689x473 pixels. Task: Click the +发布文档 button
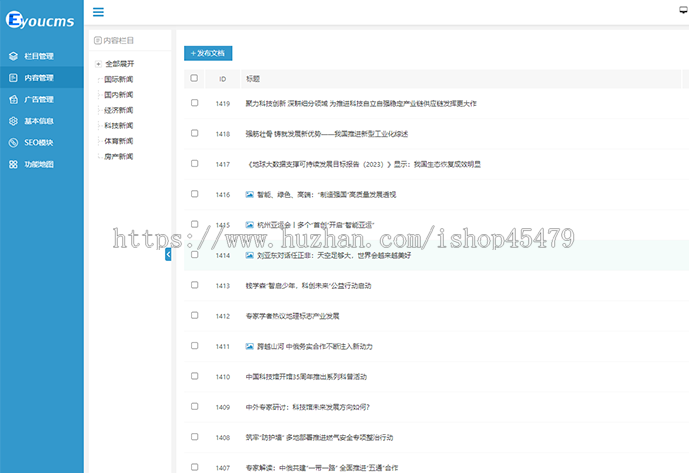pyautogui.click(x=208, y=53)
